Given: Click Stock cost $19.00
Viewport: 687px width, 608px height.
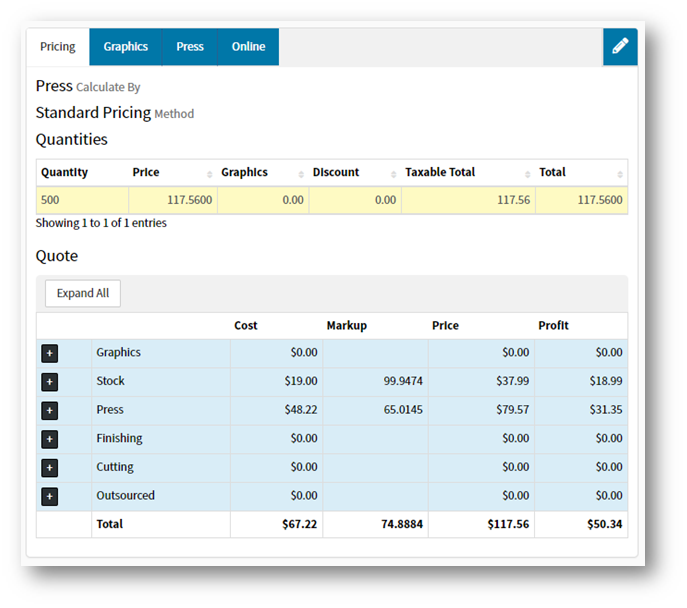Looking at the screenshot, I should [301, 381].
